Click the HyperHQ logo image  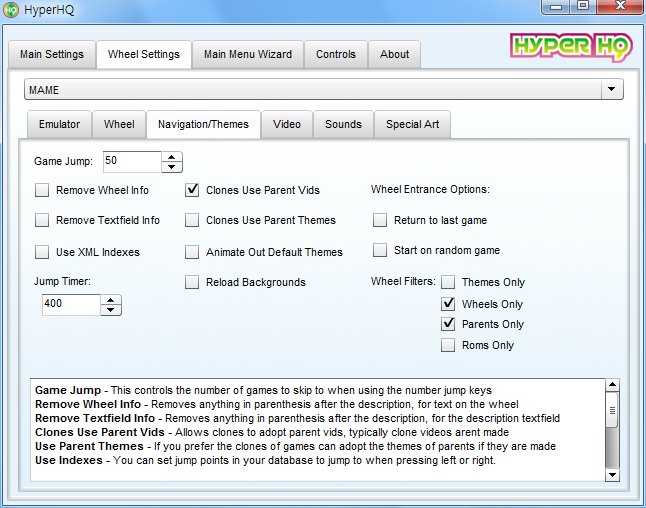(x=566, y=48)
